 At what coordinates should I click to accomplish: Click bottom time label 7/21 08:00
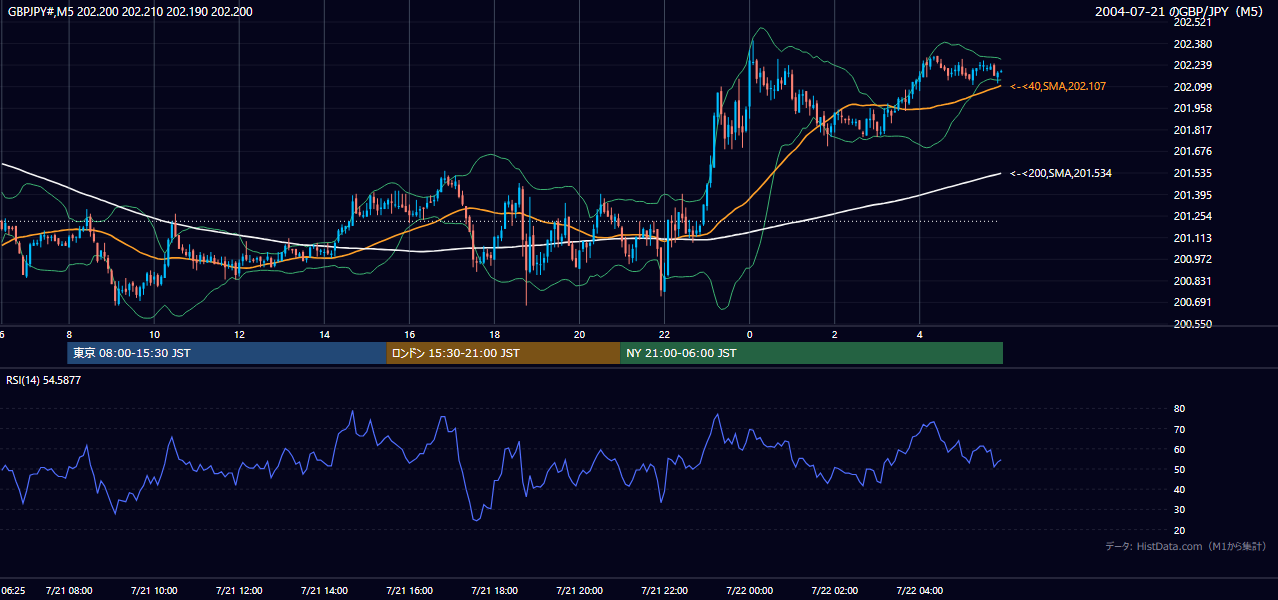click(69, 591)
